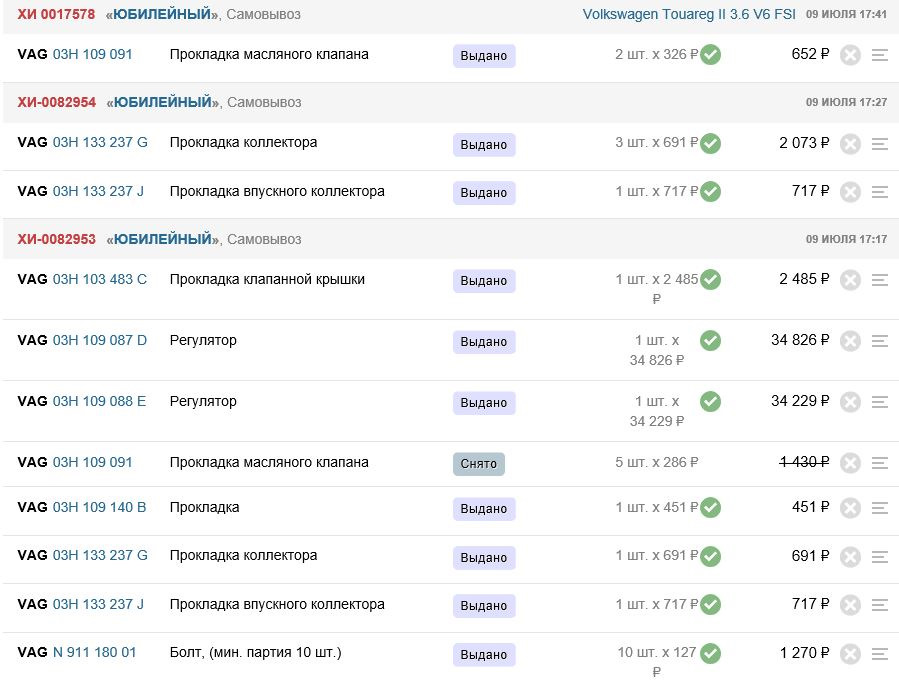This screenshot has height=681, width=899.
Task: Open row menu for 03H 133 237 G in ХИ-0082954
Action: (880, 144)
